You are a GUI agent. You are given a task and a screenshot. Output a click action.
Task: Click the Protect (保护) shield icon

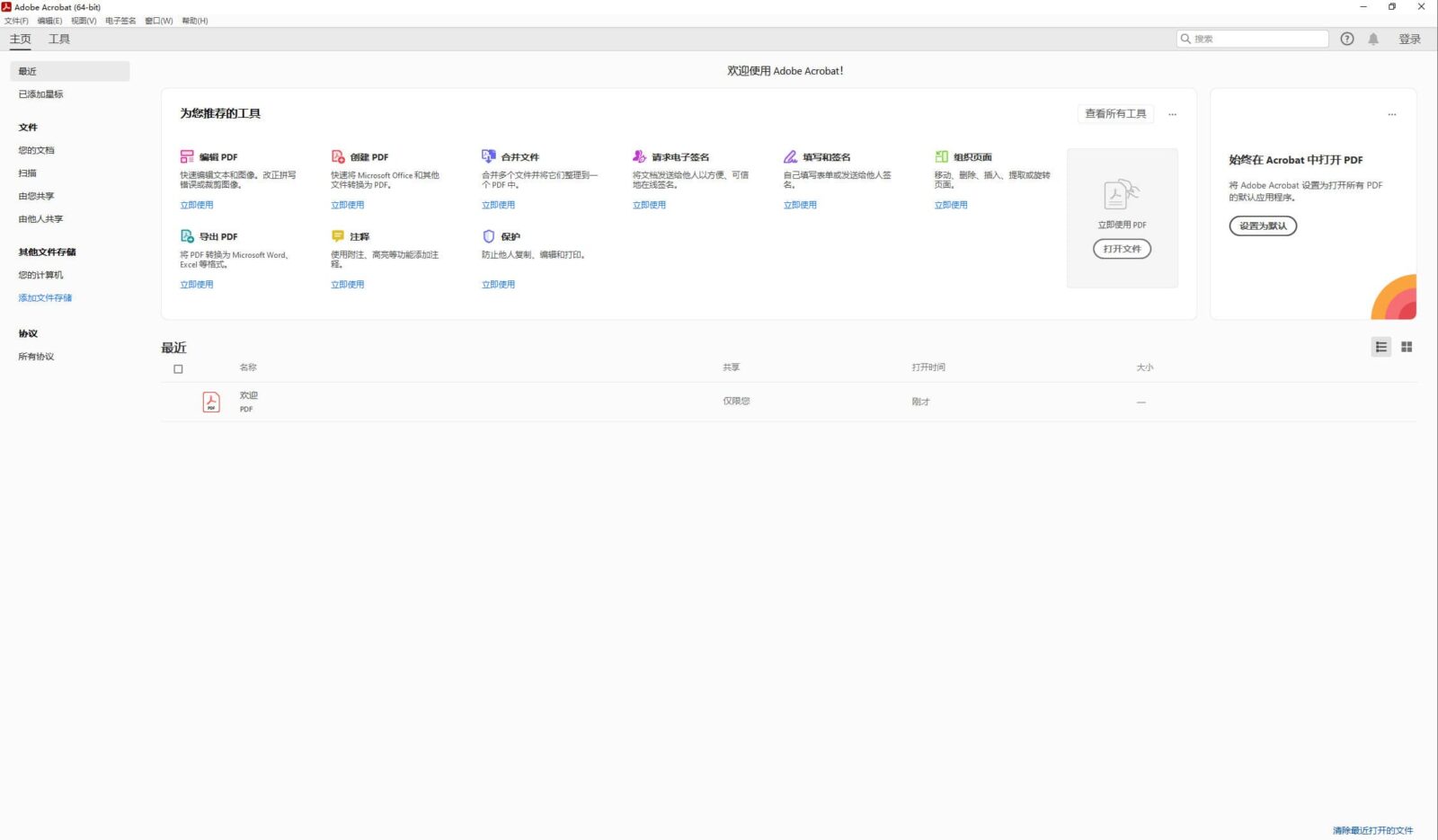pyautogui.click(x=489, y=236)
